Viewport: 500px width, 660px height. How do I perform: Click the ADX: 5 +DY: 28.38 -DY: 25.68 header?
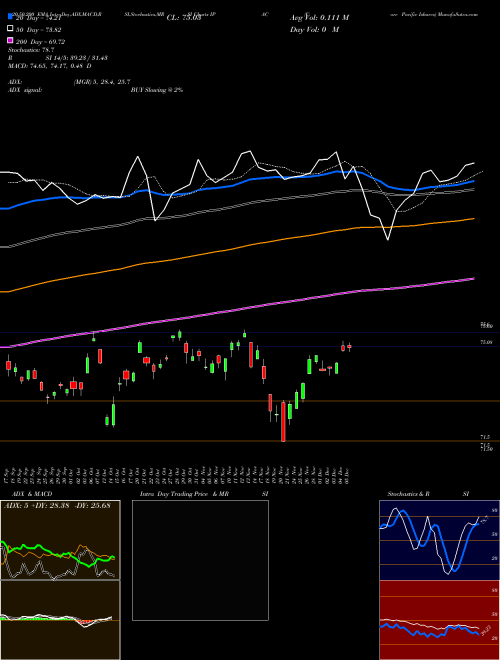coord(57,505)
